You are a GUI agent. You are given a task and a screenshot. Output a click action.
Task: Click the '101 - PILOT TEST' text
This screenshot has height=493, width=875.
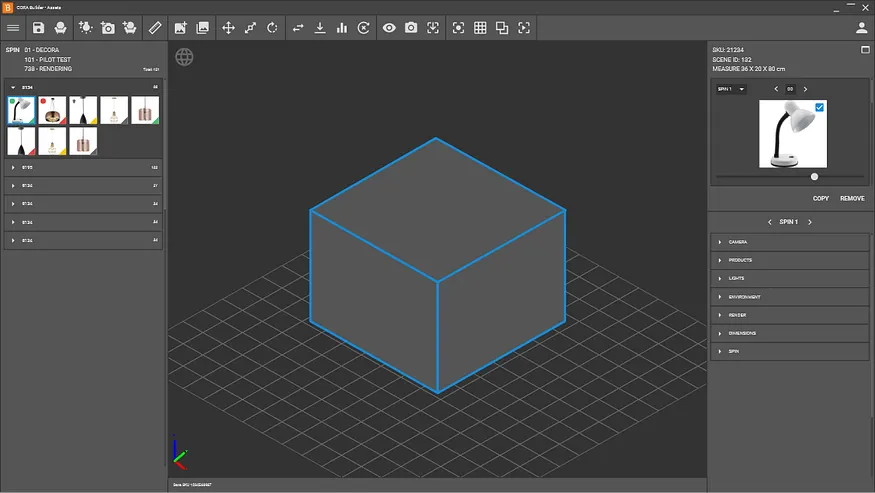click(x=47, y=59)
